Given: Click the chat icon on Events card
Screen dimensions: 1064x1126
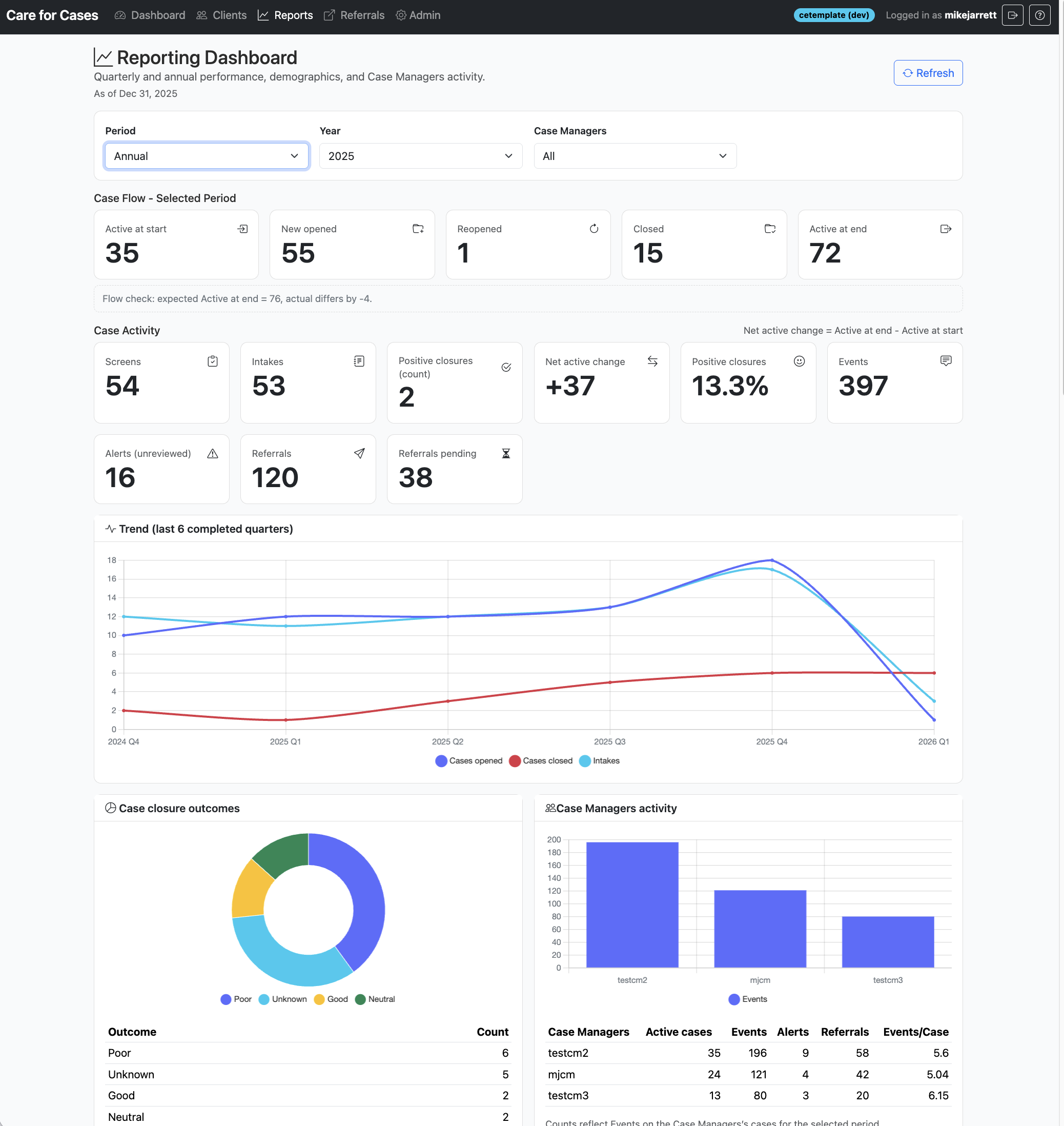Looking at the screenshot, I should click(x=946, y=361).
